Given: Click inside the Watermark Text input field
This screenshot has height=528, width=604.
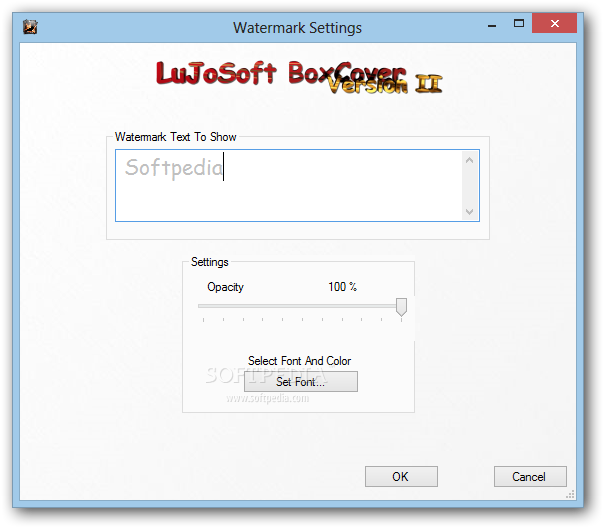Looking at the screenshot, I should 289,186.
